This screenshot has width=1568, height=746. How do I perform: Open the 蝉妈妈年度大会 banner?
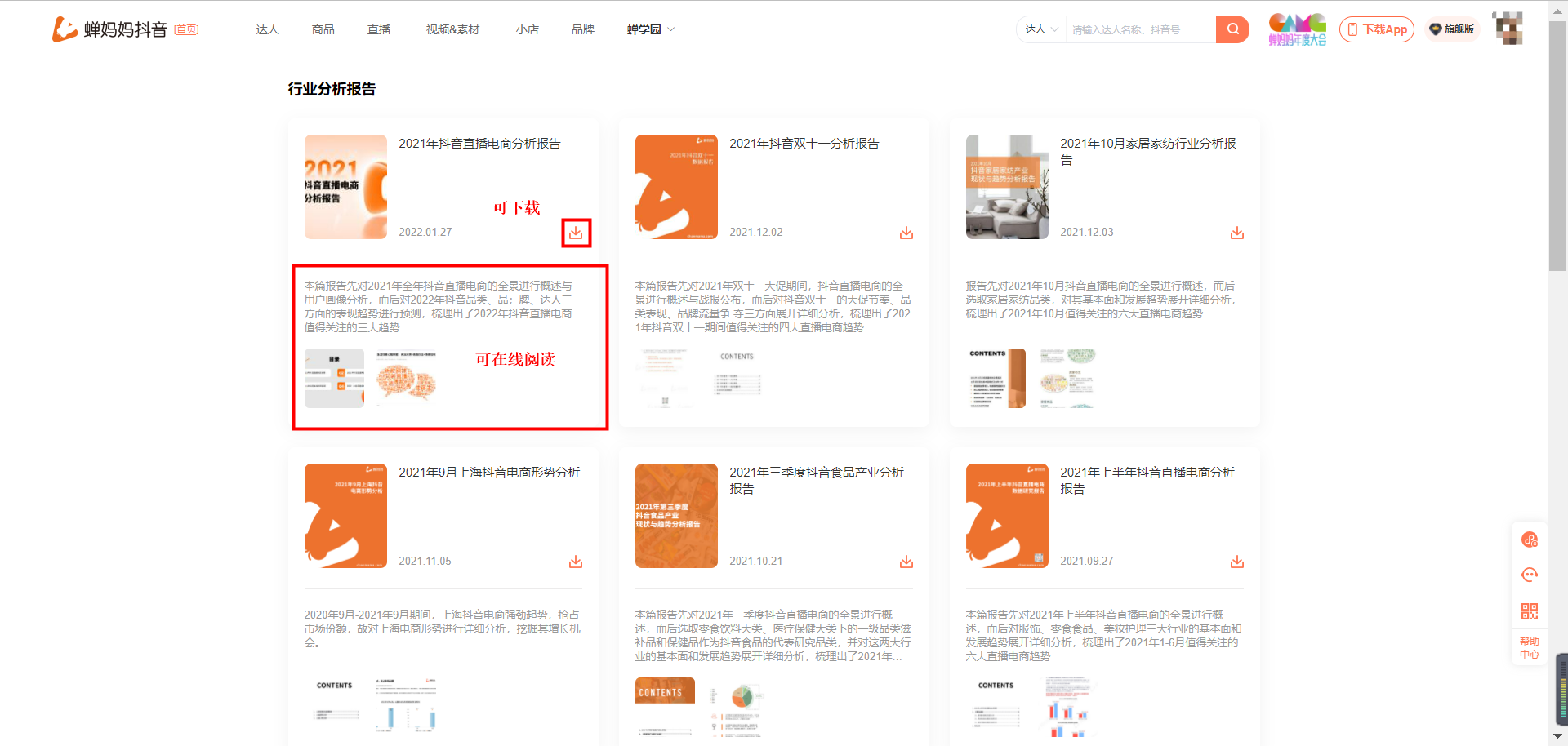pos(1297,29)
